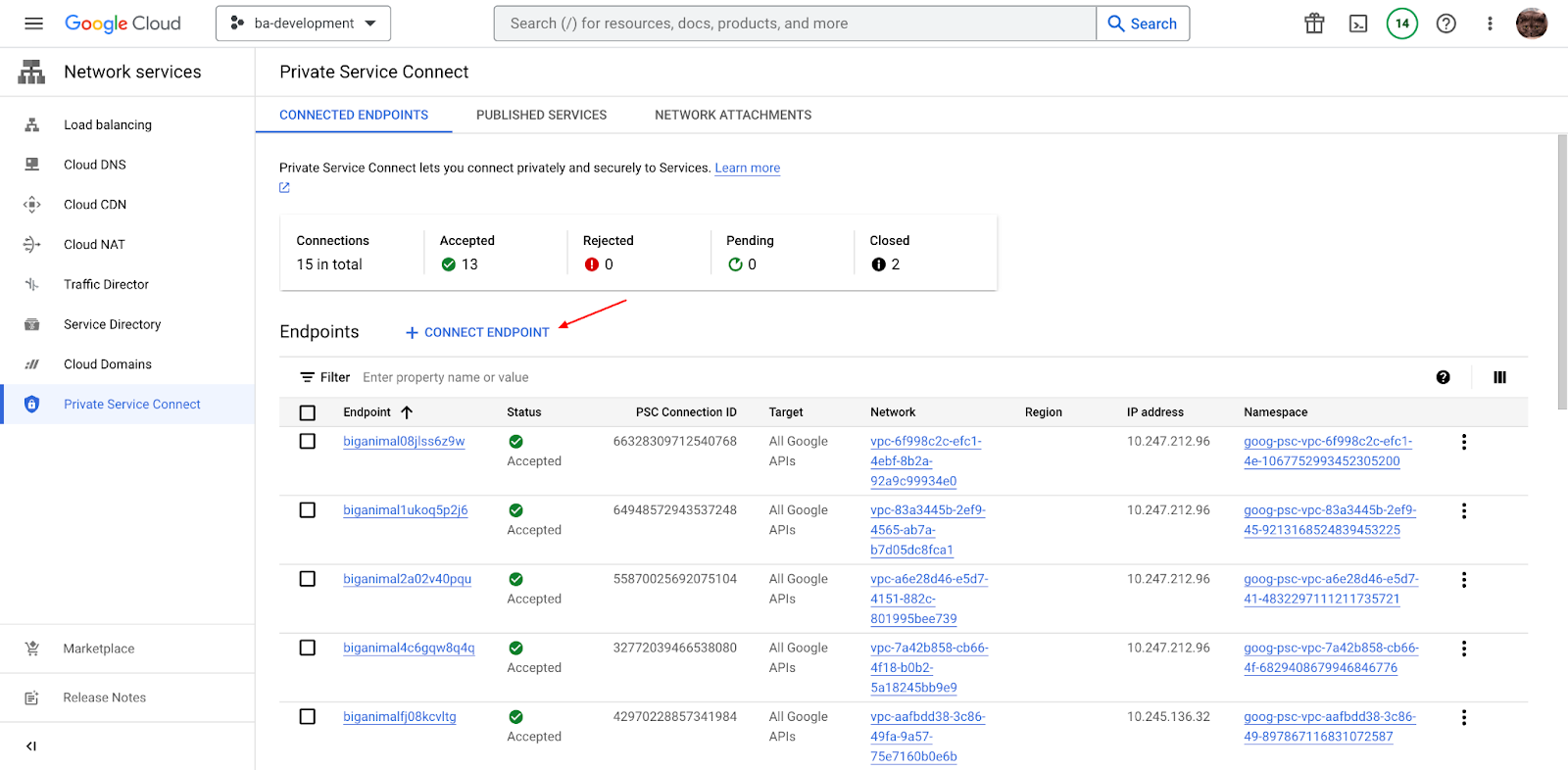Open the user account avatar

(x=1532, y=24)
